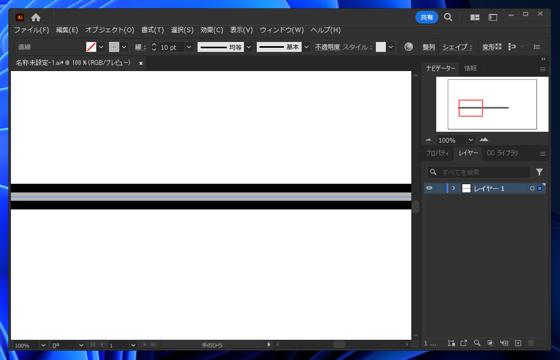
Task: Click the create new sublayer icon
Action: click(x=504, y=343)
